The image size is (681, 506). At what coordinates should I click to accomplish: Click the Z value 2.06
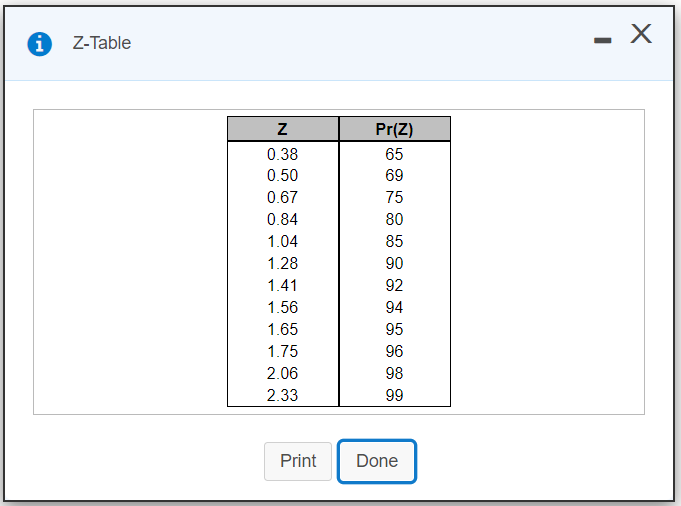282,374
